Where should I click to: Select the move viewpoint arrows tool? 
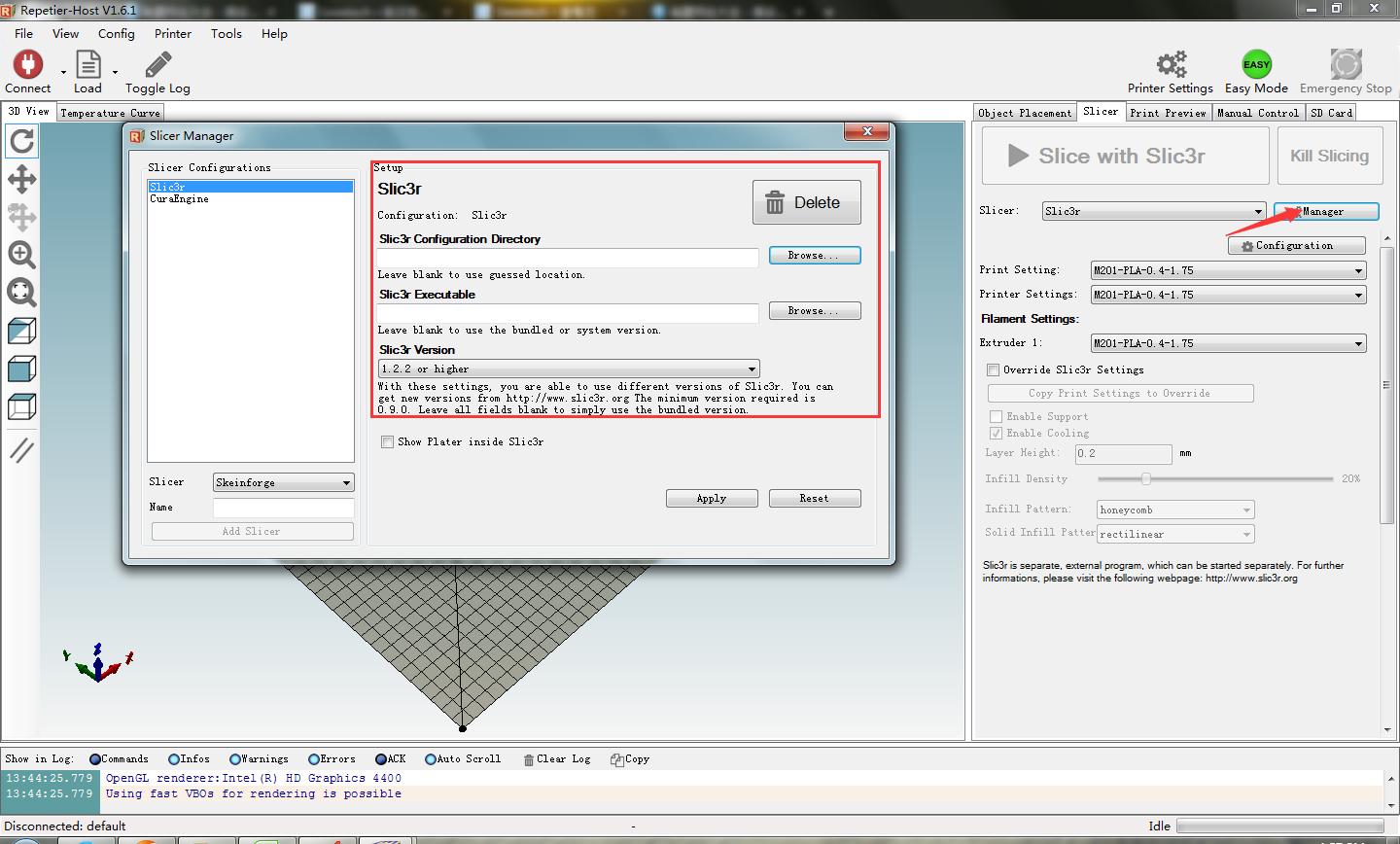[x=21, y=179]
